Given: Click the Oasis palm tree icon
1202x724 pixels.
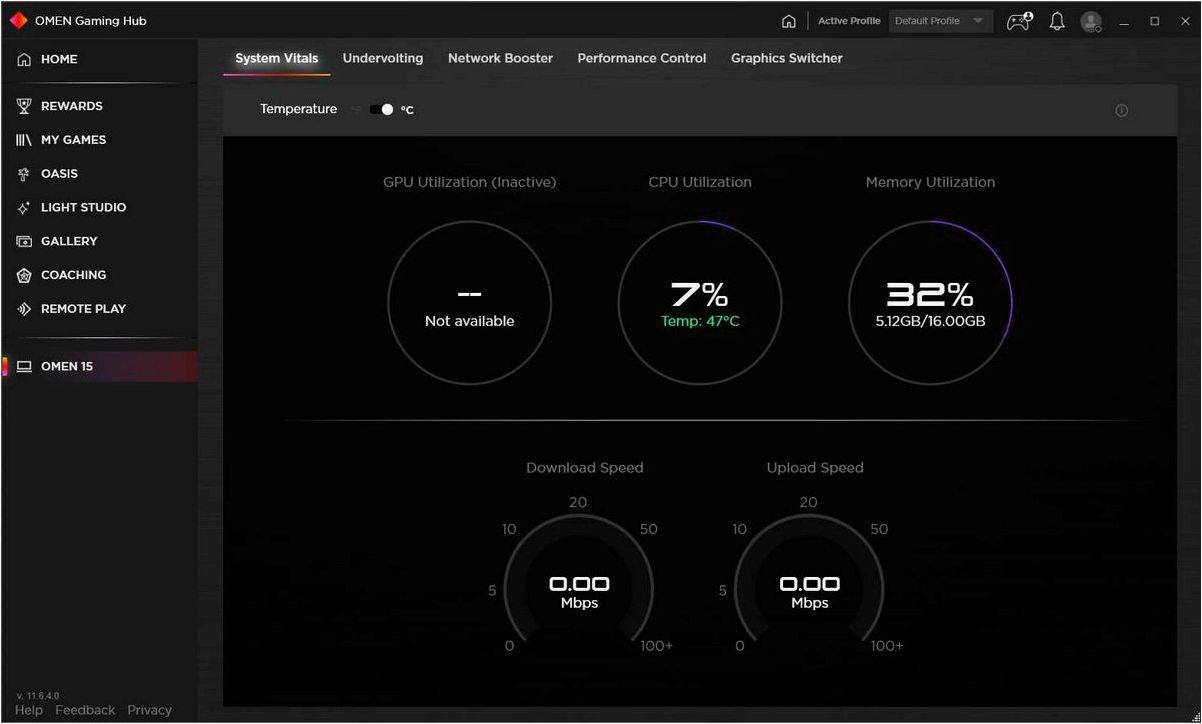Looking at the screenshot, I should (24, 174).
